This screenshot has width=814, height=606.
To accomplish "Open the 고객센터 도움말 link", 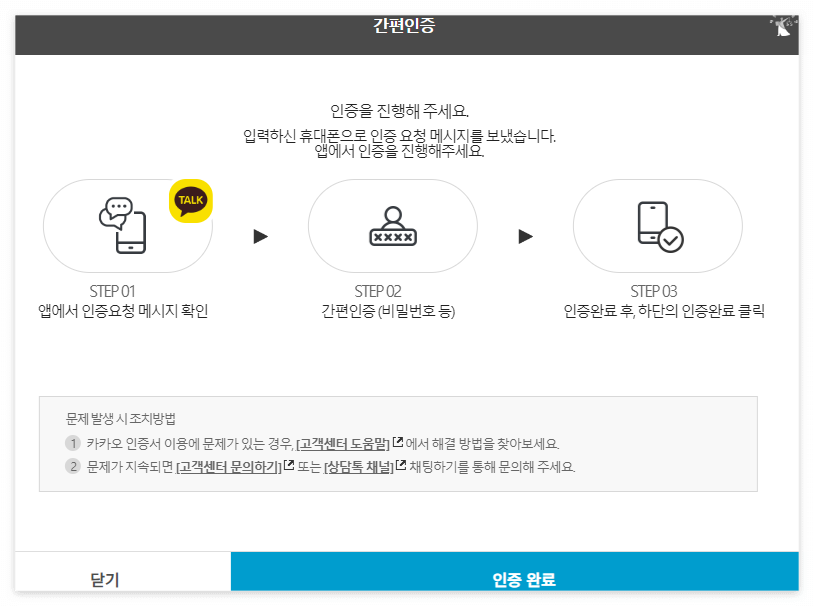I will click(343, 444).
